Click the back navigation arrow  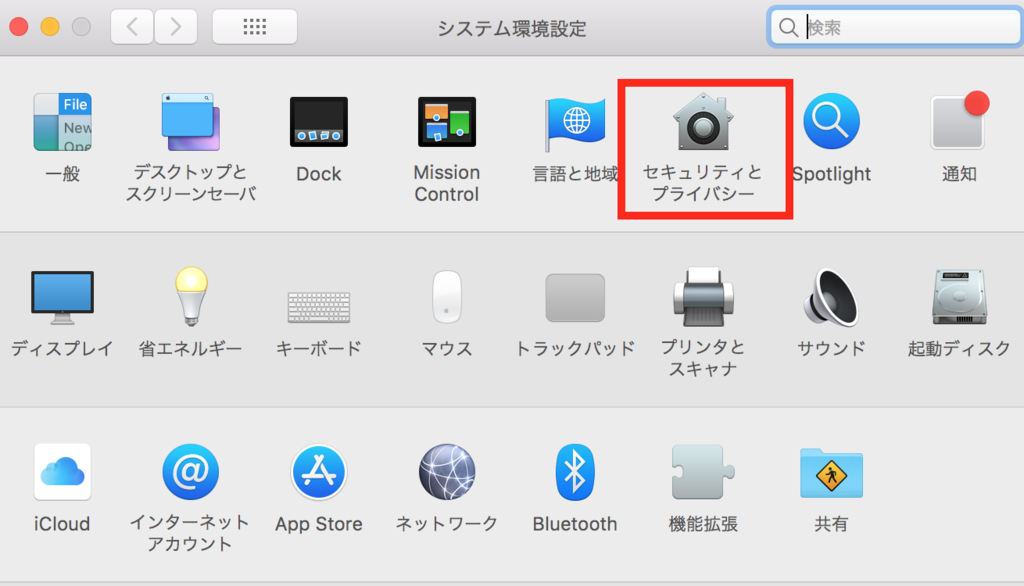pyautogui.click(x=132, y=27)
